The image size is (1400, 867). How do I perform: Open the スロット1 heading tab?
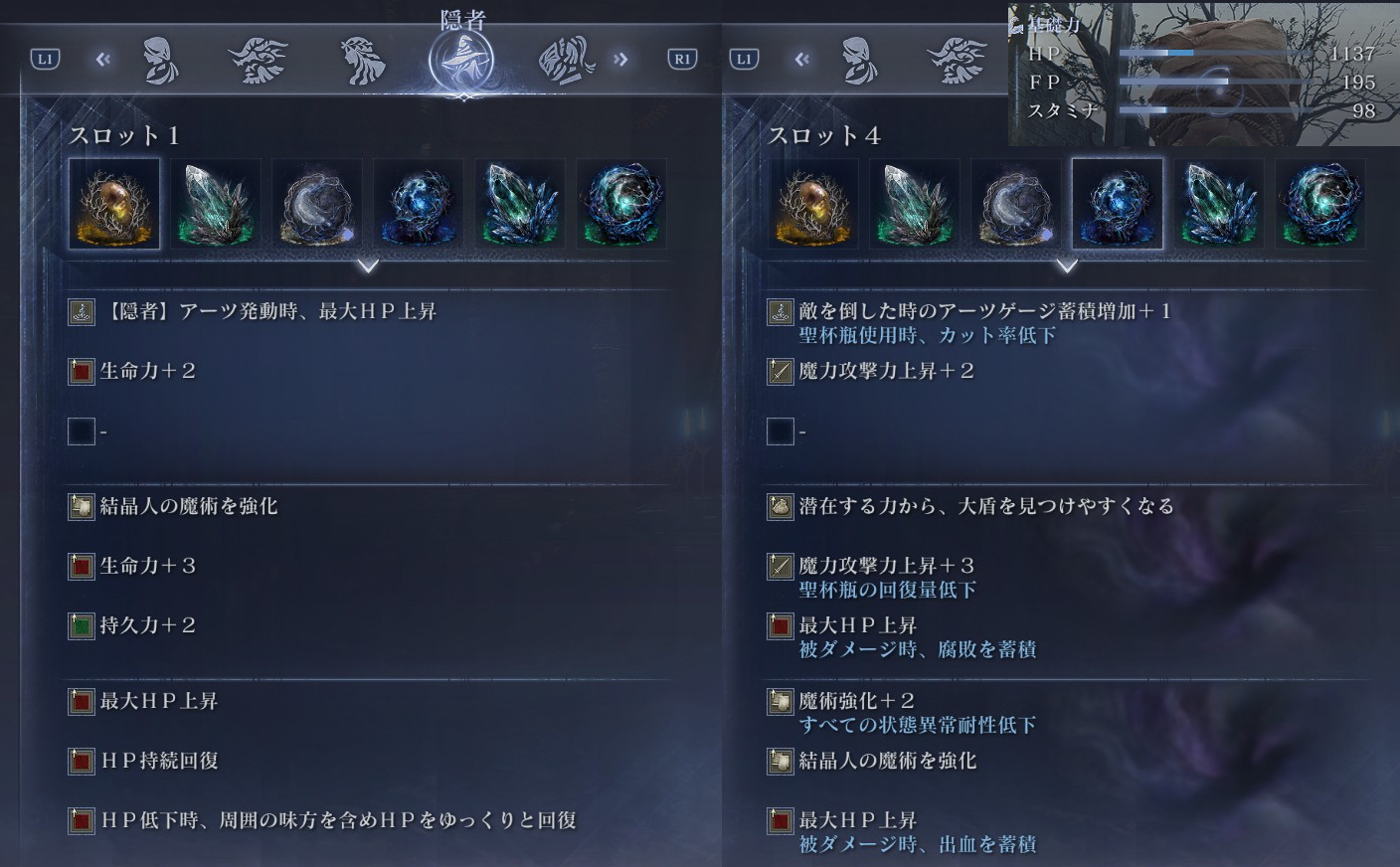click(x=124, y=135)
